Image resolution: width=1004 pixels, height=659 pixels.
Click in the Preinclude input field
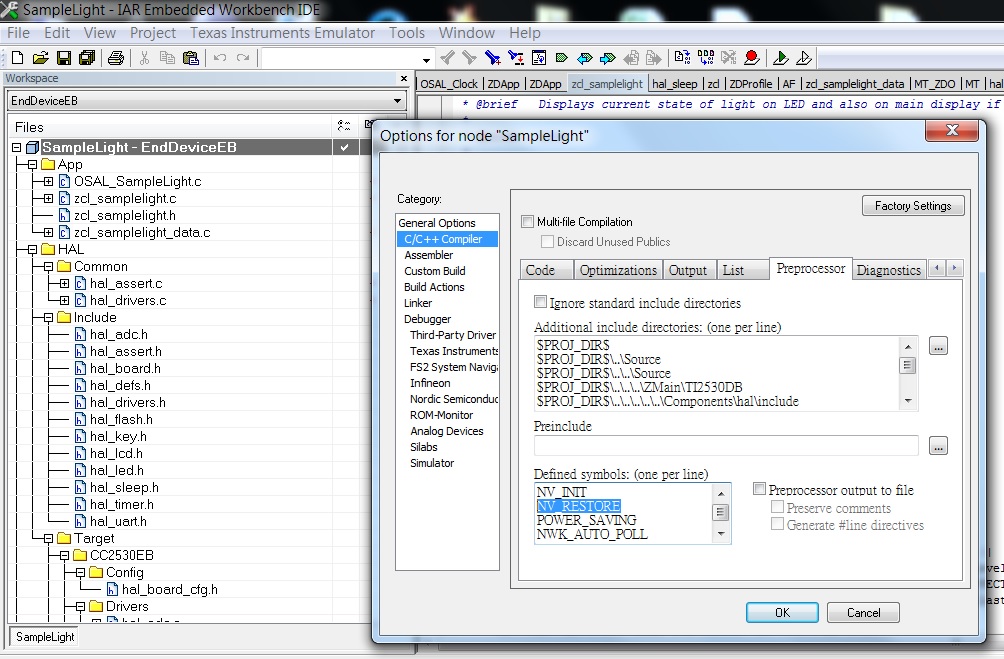(726, 445)
